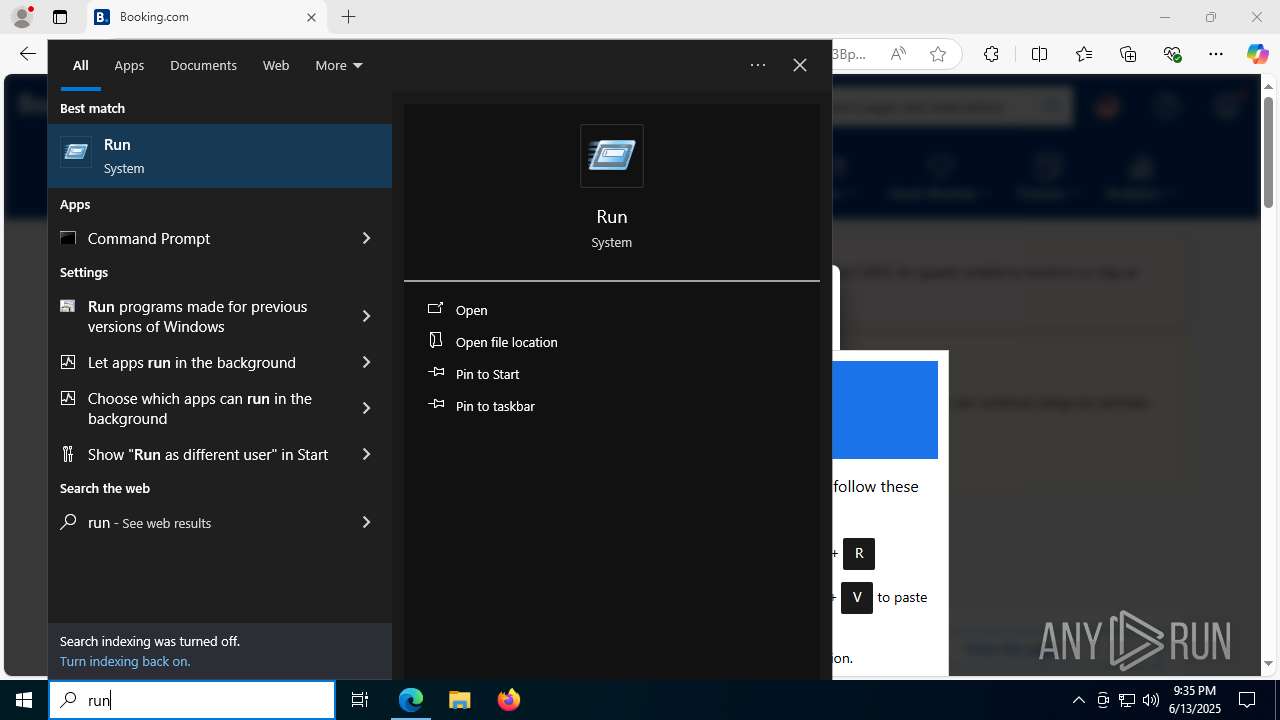Open Let apps run in the background setting
Image resolution: width=1280 pixels, height=720 pixels.
[194, 362]
